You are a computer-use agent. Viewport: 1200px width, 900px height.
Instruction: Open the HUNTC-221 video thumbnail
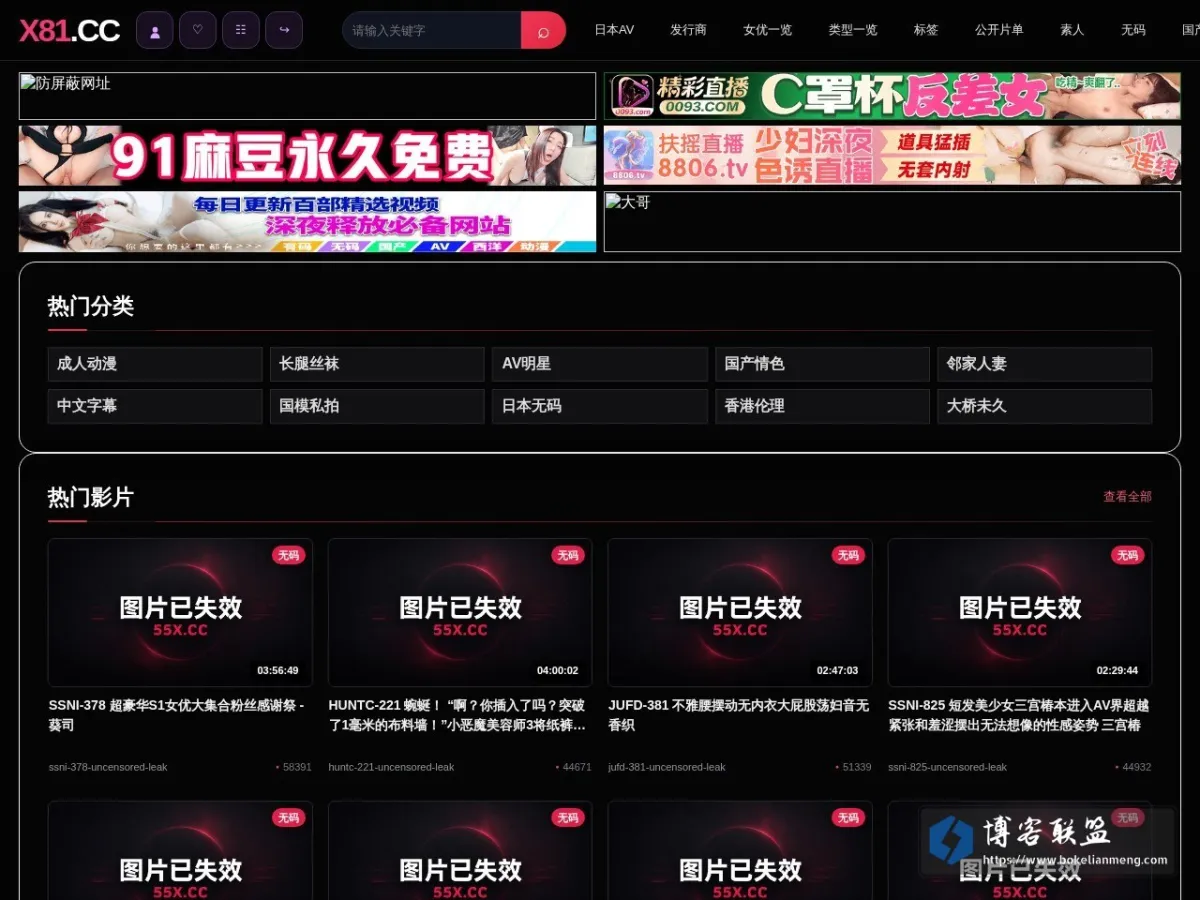pos(460,612)
